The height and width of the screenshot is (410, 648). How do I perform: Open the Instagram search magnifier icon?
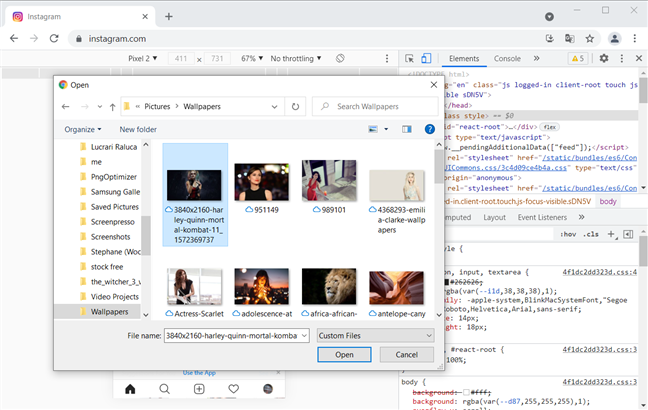[164, 388]
